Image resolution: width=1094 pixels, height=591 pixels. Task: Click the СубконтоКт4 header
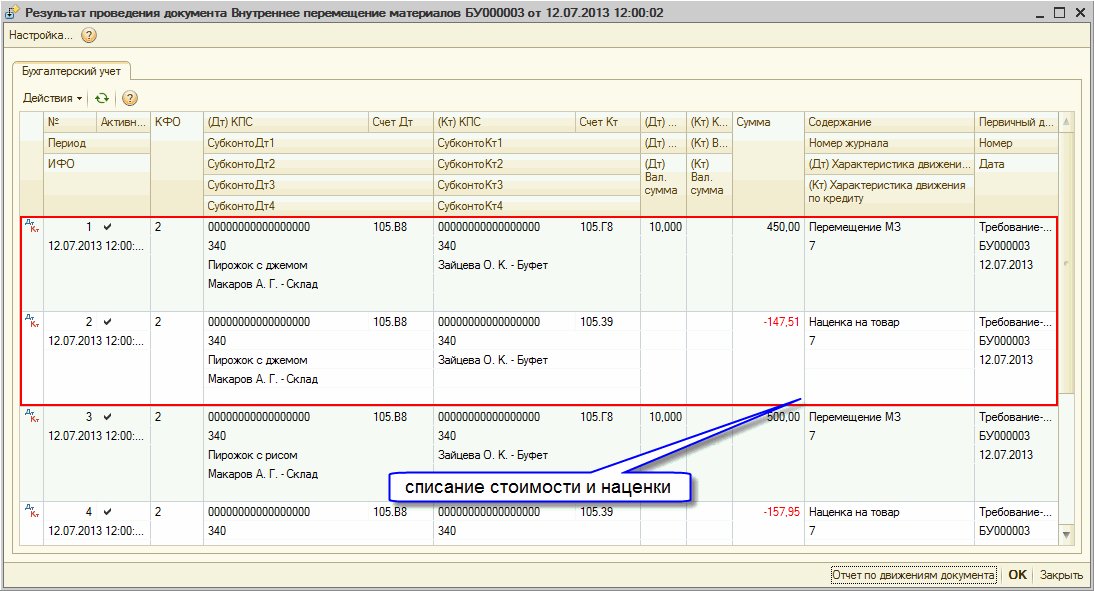(x=537, y=206)
